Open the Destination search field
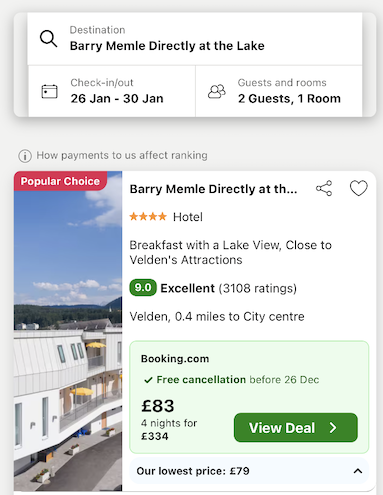Screen dimensions: 383x495 [195, 39]
